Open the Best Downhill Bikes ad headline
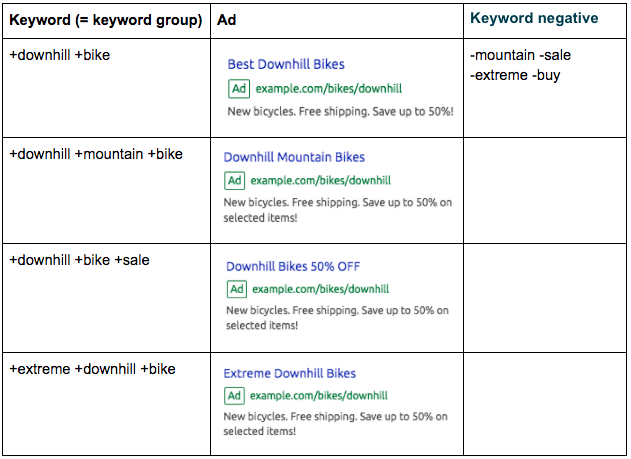Image resolution: width=631 pixels, height=459 pixels. (286, 64)
